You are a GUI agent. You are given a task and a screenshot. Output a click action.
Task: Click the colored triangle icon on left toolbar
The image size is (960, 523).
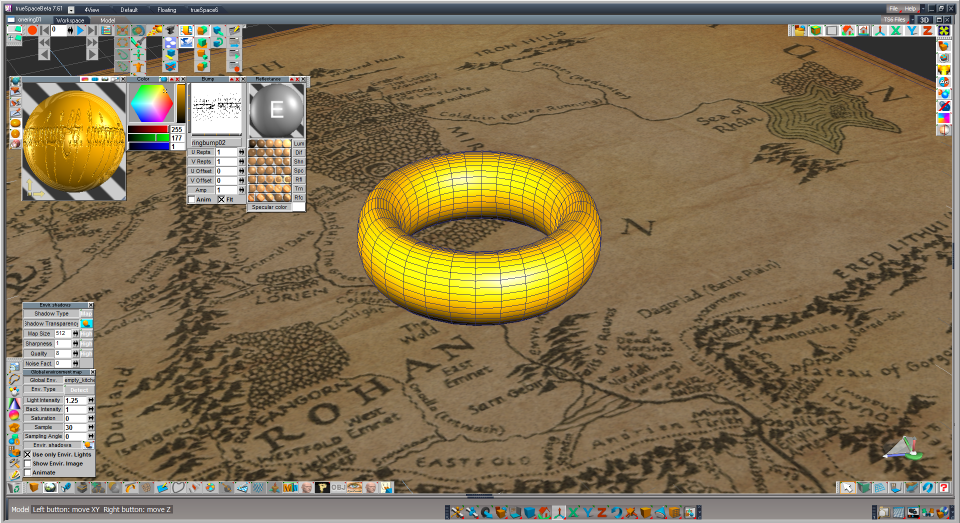tap(15, 404)
